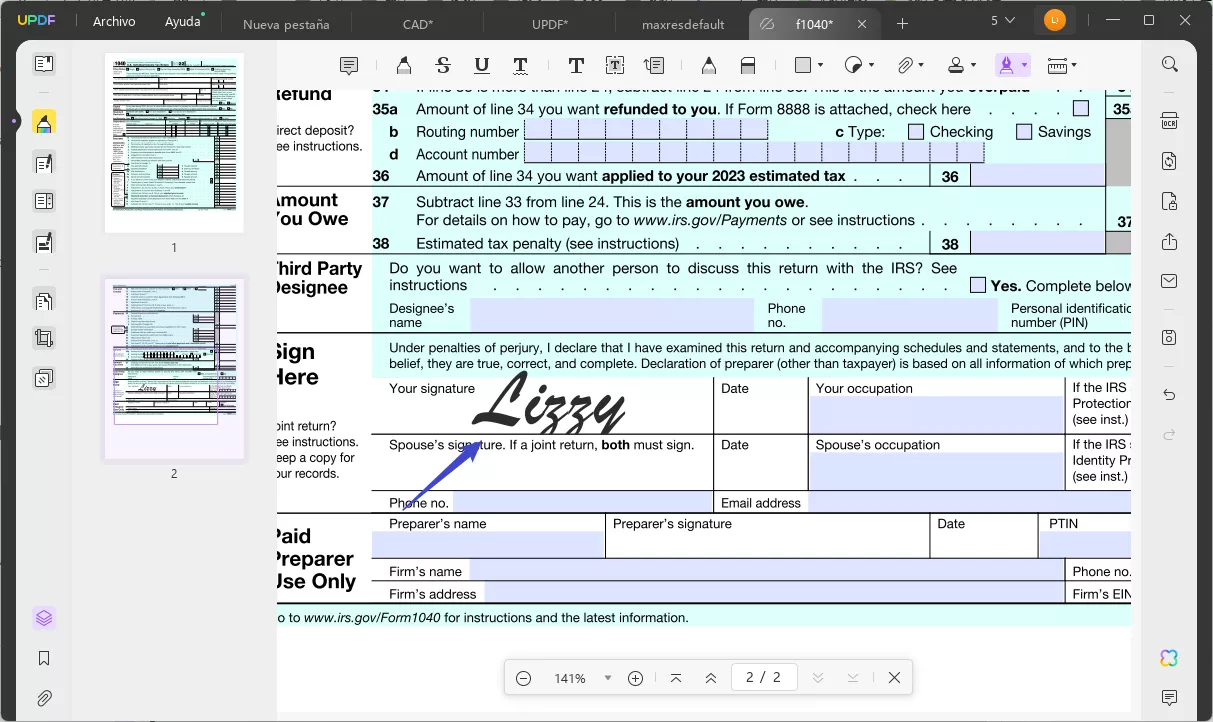Click the Preparer's name field
This screenshot has width=1213, height=722.
488,544
